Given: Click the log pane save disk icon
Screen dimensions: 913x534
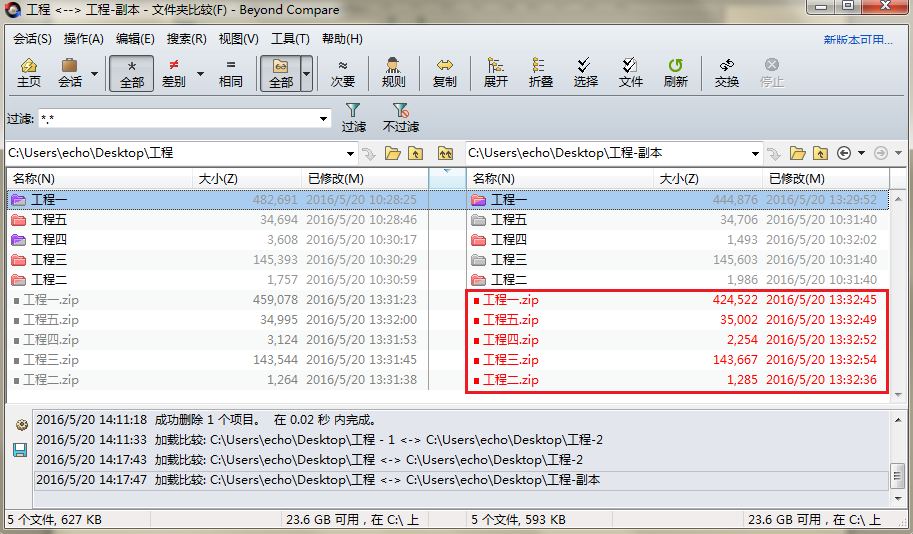Looking at the screenshot, I should tap(20, 450).
